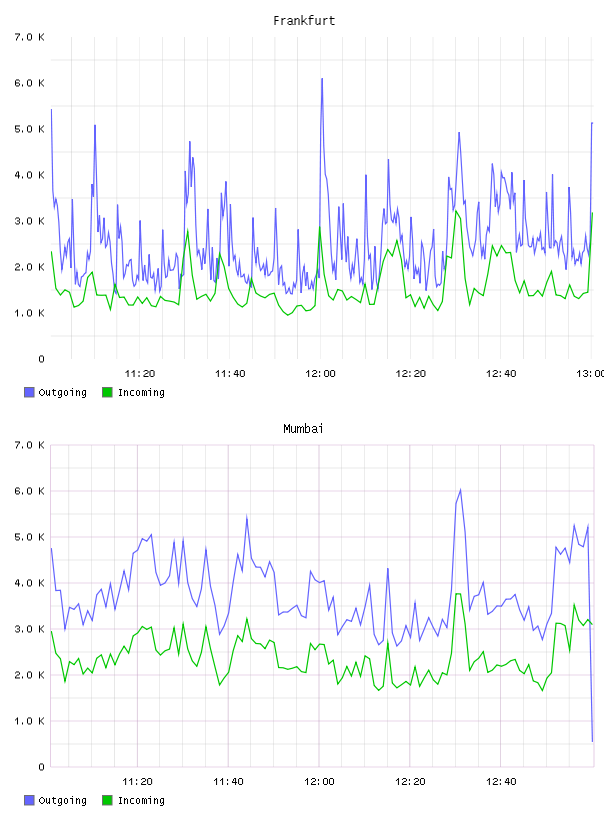
Task: Click the 11:20 time label on Mumbai
Action: click(137, 781)
